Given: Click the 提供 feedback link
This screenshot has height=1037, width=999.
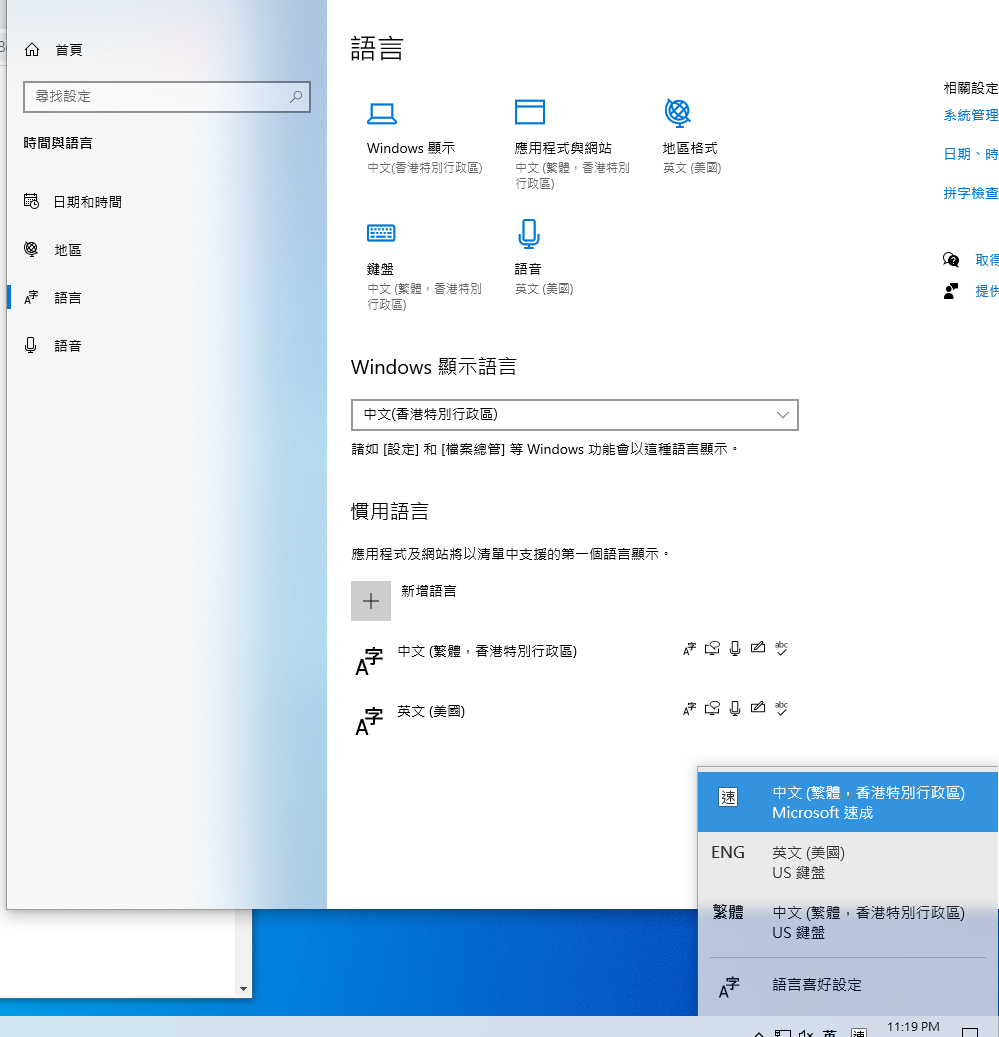Looking at the screenshot, I should [986, 291].
